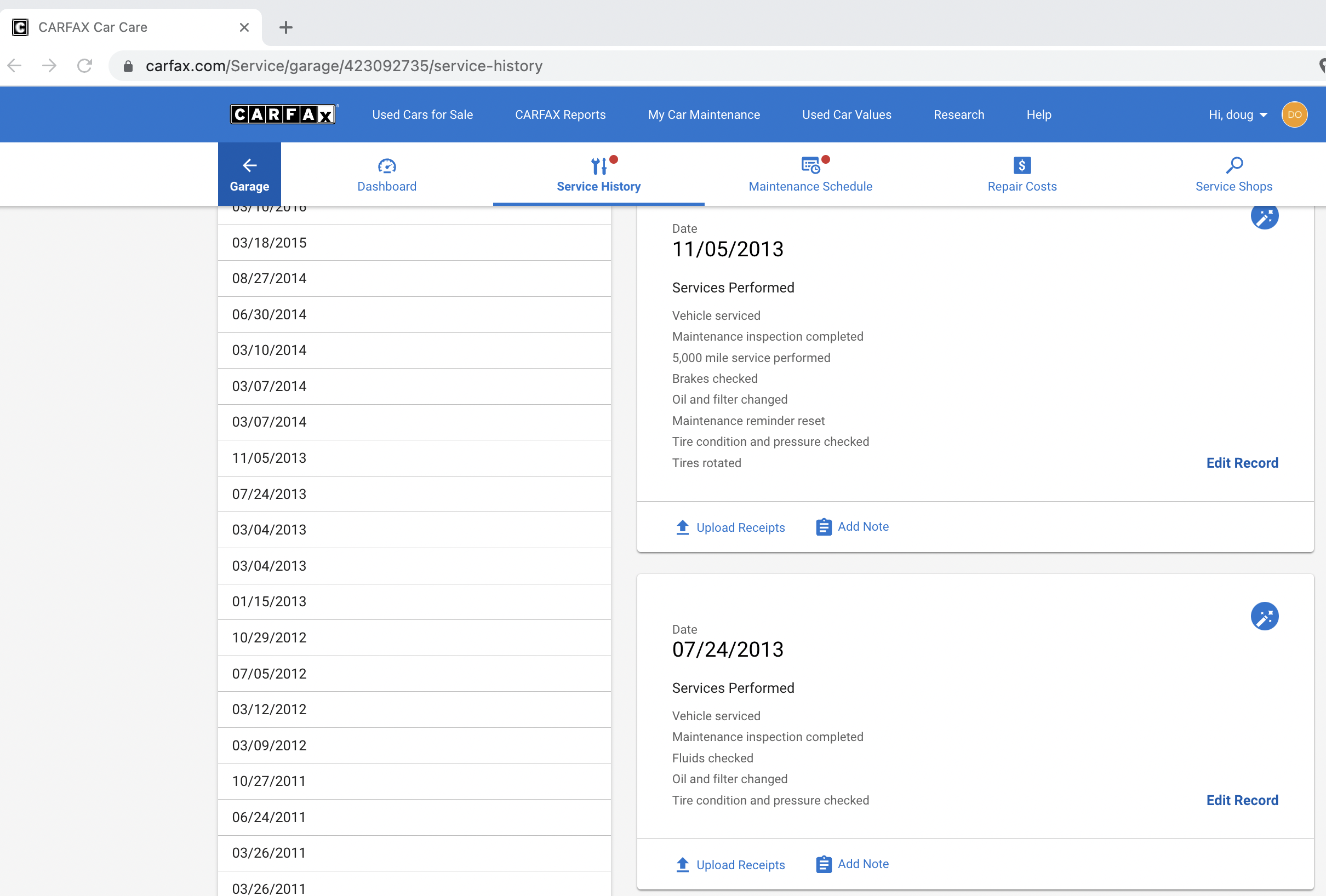Image resolution: width=1326 pixels, height=896 pixels.
Task: Select the 03/09/2012 service date row
Action: point(414,745)
